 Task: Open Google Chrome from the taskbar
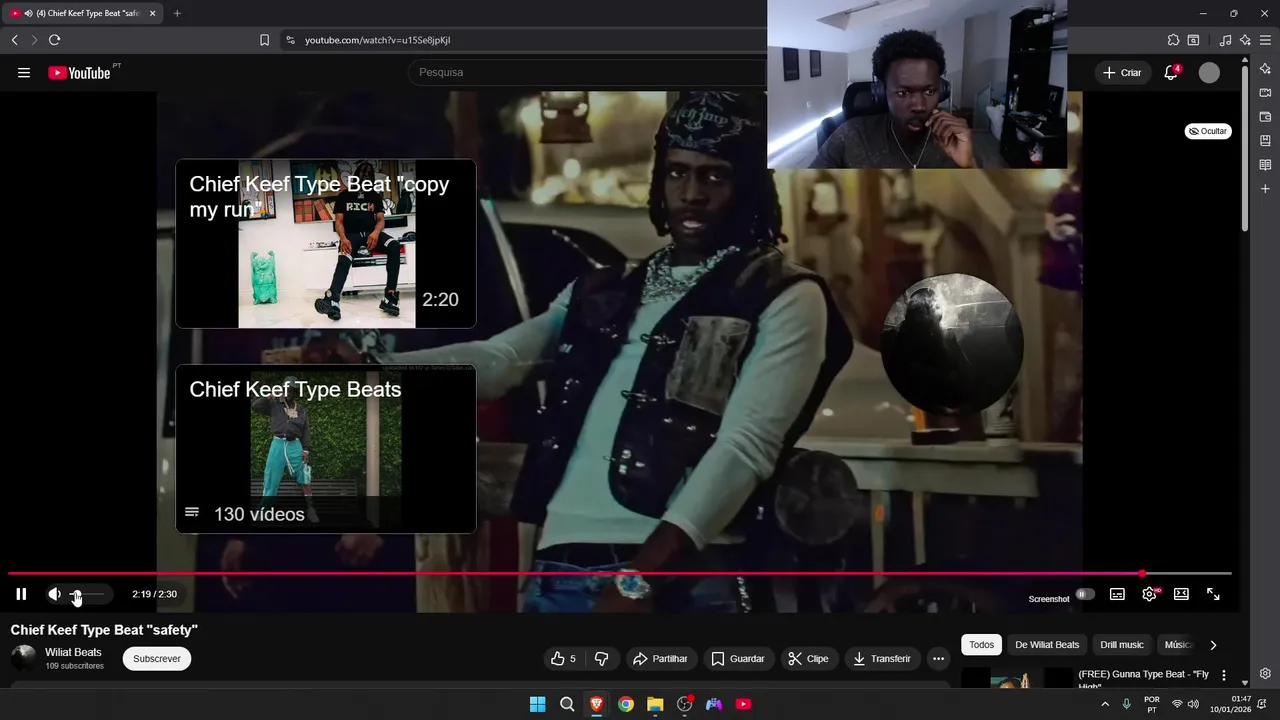[x=626, y=704]
